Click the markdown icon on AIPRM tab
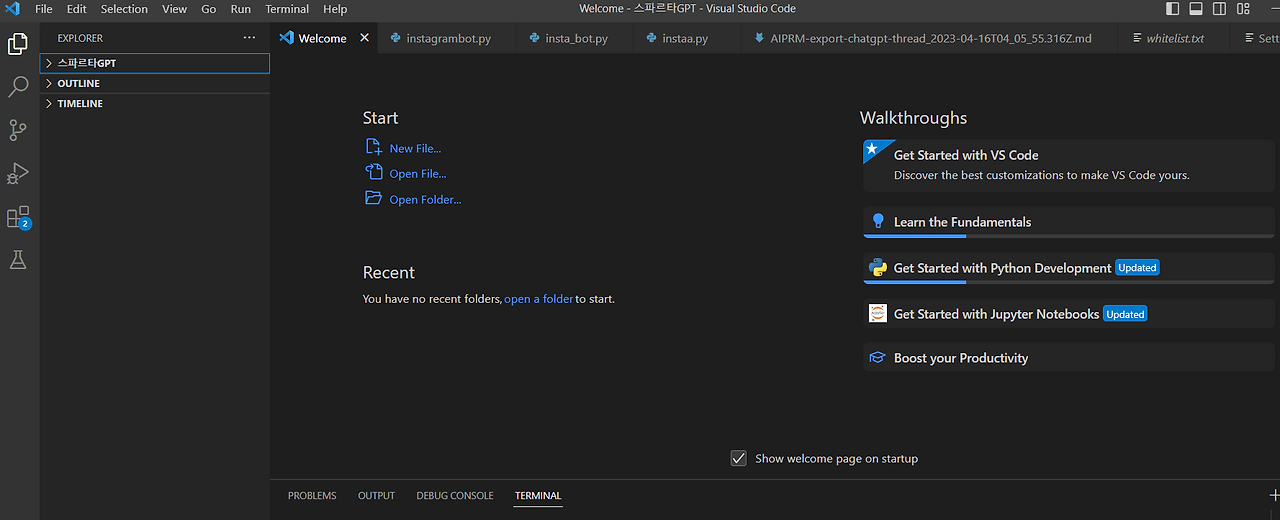1280x520 pixels. tap(759, 38)
